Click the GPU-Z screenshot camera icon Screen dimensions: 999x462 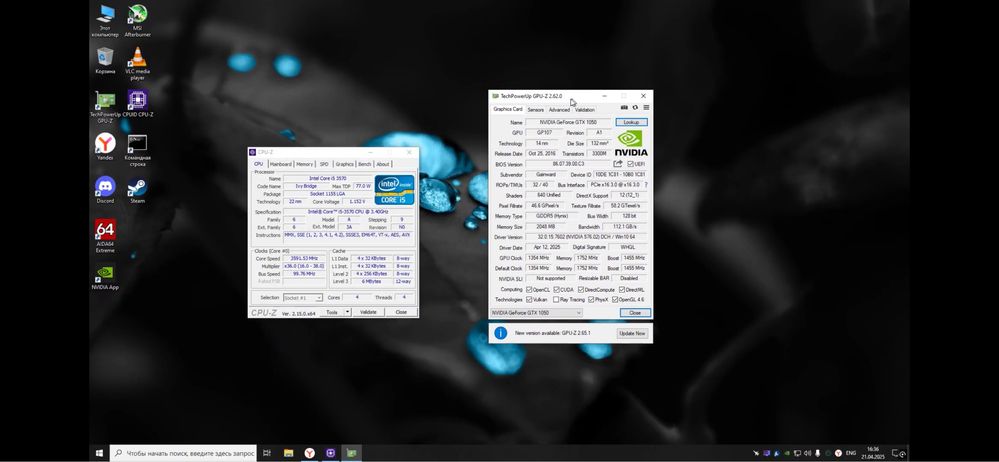[x=624, y=108]
